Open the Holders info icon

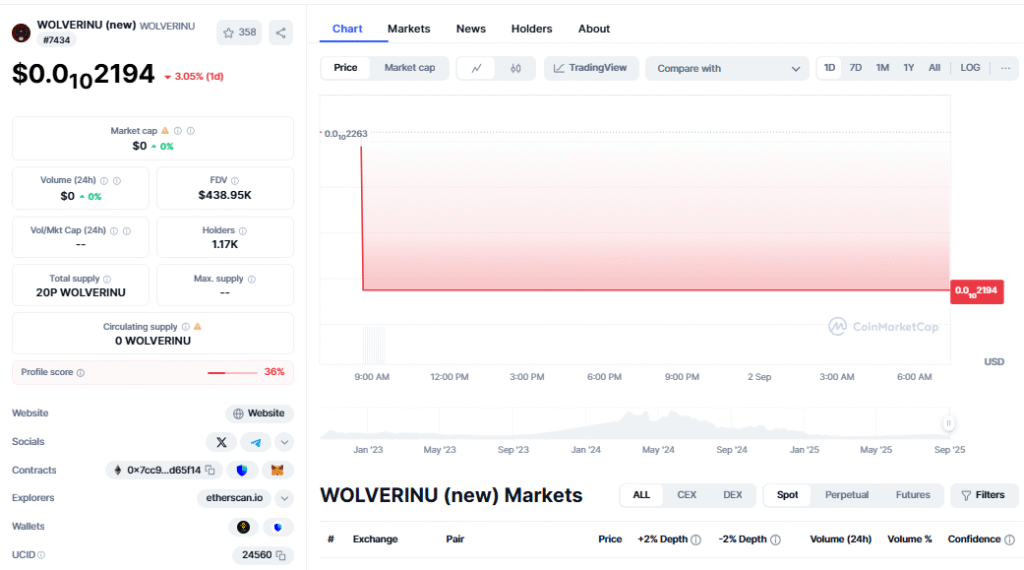coord(243,231)
